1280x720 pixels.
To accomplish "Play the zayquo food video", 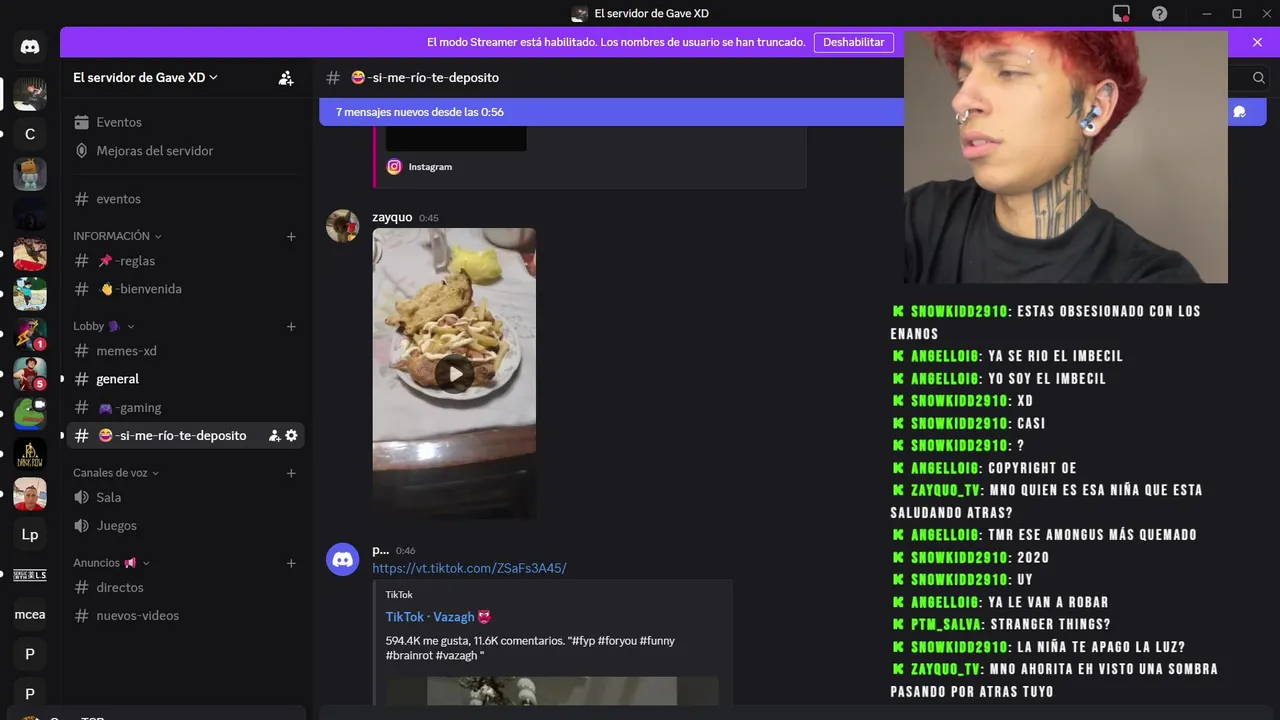I will pyautogui.click(x=454, y=374).
